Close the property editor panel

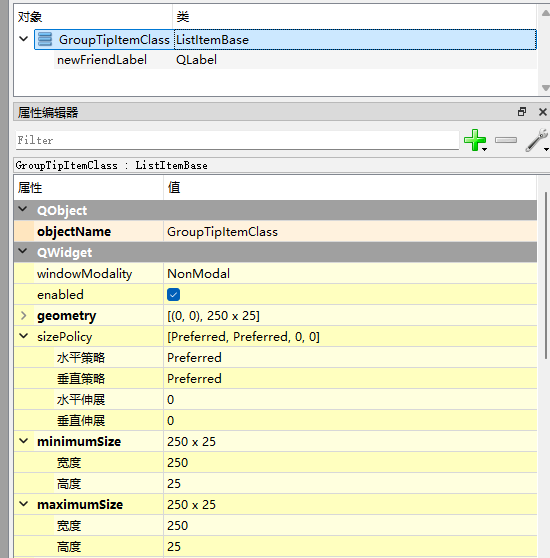point(543,112)
